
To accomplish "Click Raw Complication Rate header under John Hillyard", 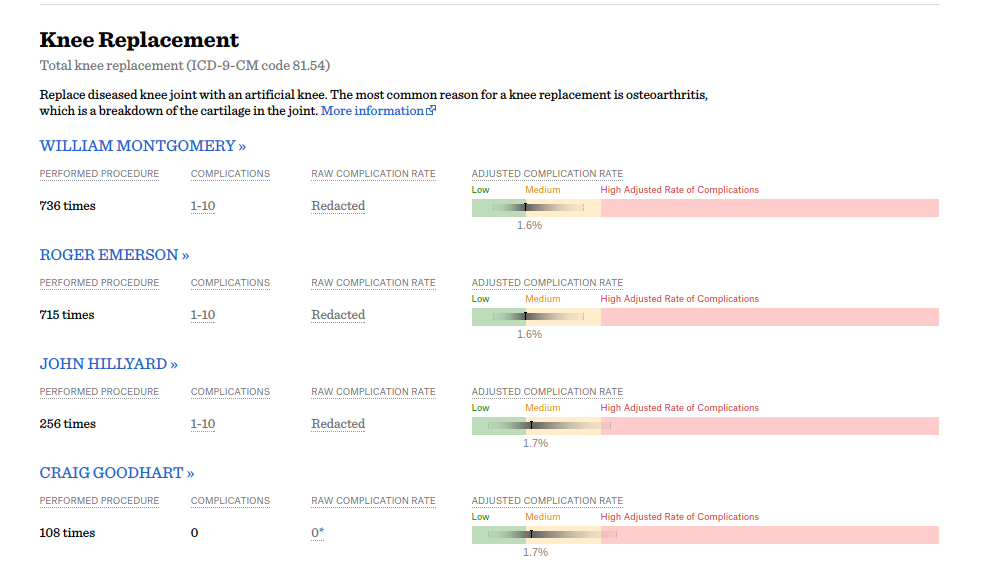I will [x=373, y=392].
